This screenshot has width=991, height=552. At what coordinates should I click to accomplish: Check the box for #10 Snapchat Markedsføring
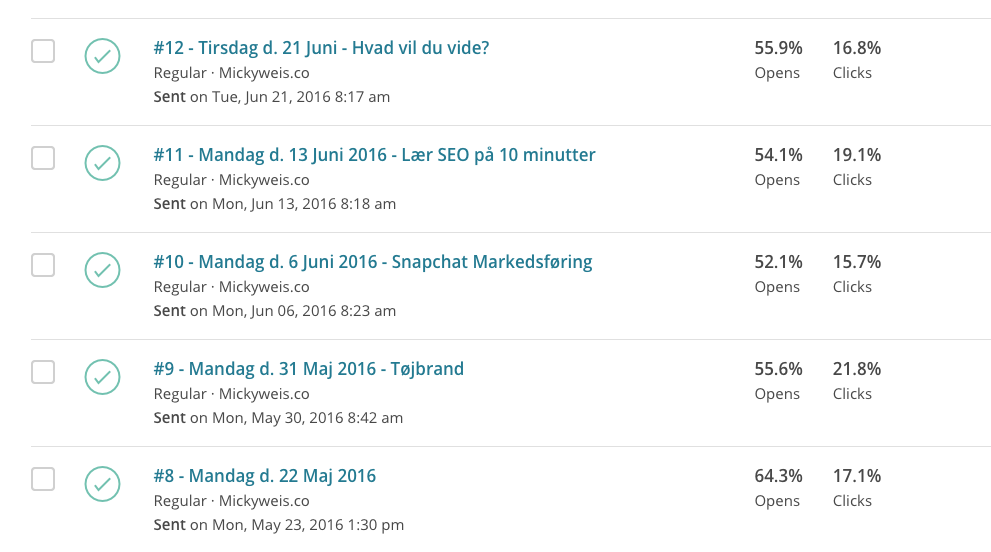pos(43,265)
